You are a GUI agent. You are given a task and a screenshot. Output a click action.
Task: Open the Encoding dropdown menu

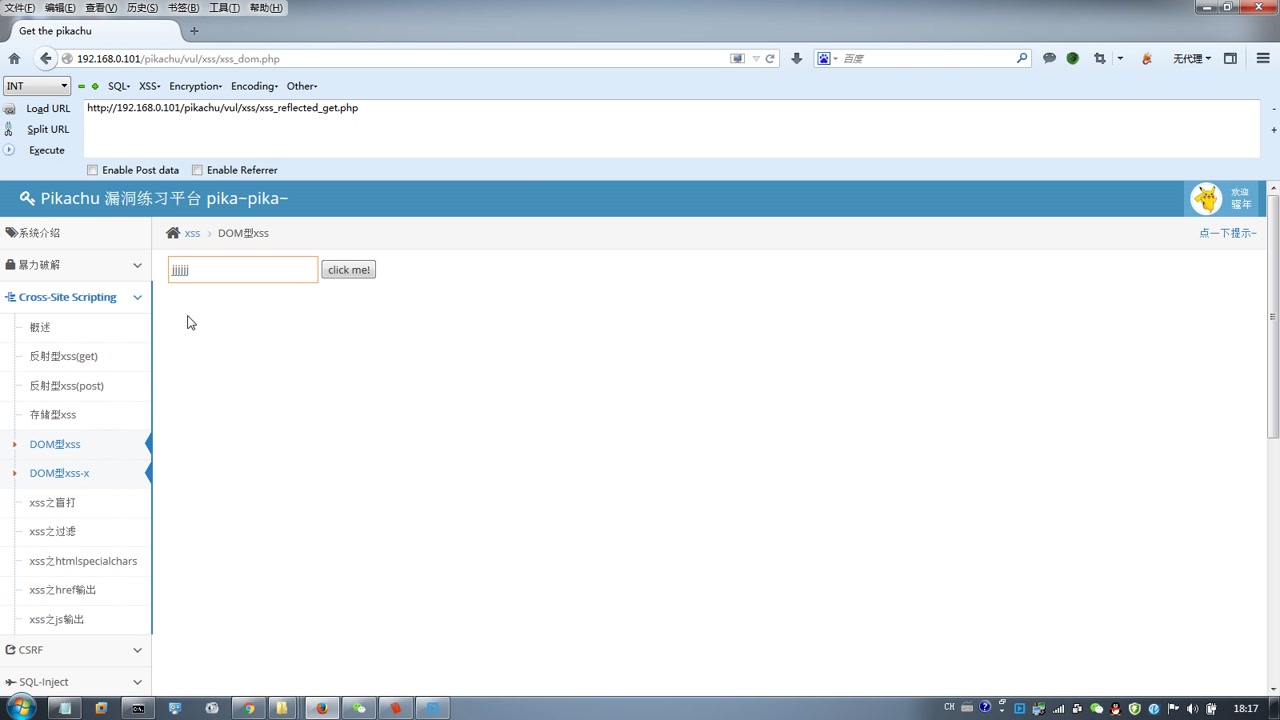[255, 86]
